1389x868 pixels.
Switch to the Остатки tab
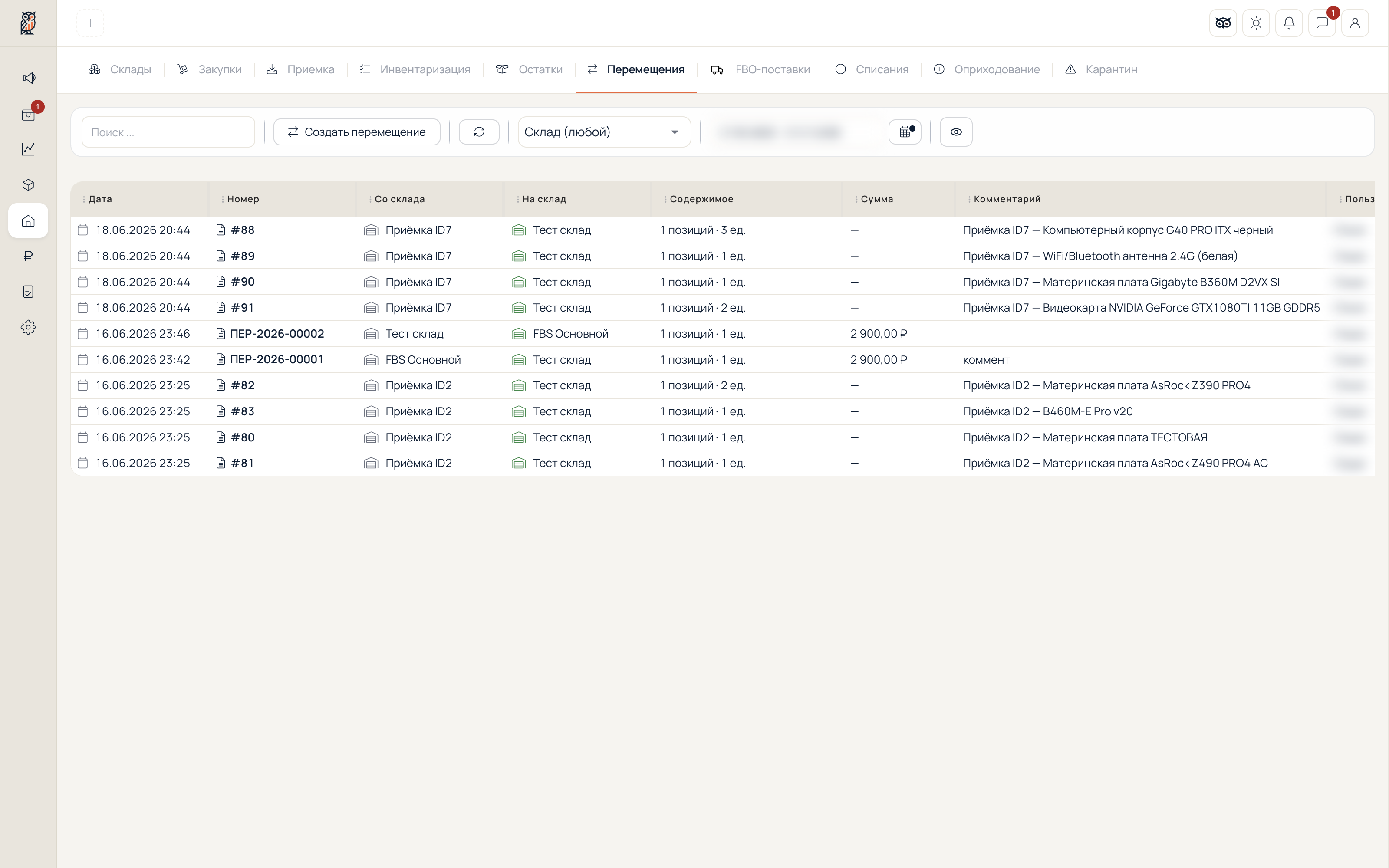[529, 69]
